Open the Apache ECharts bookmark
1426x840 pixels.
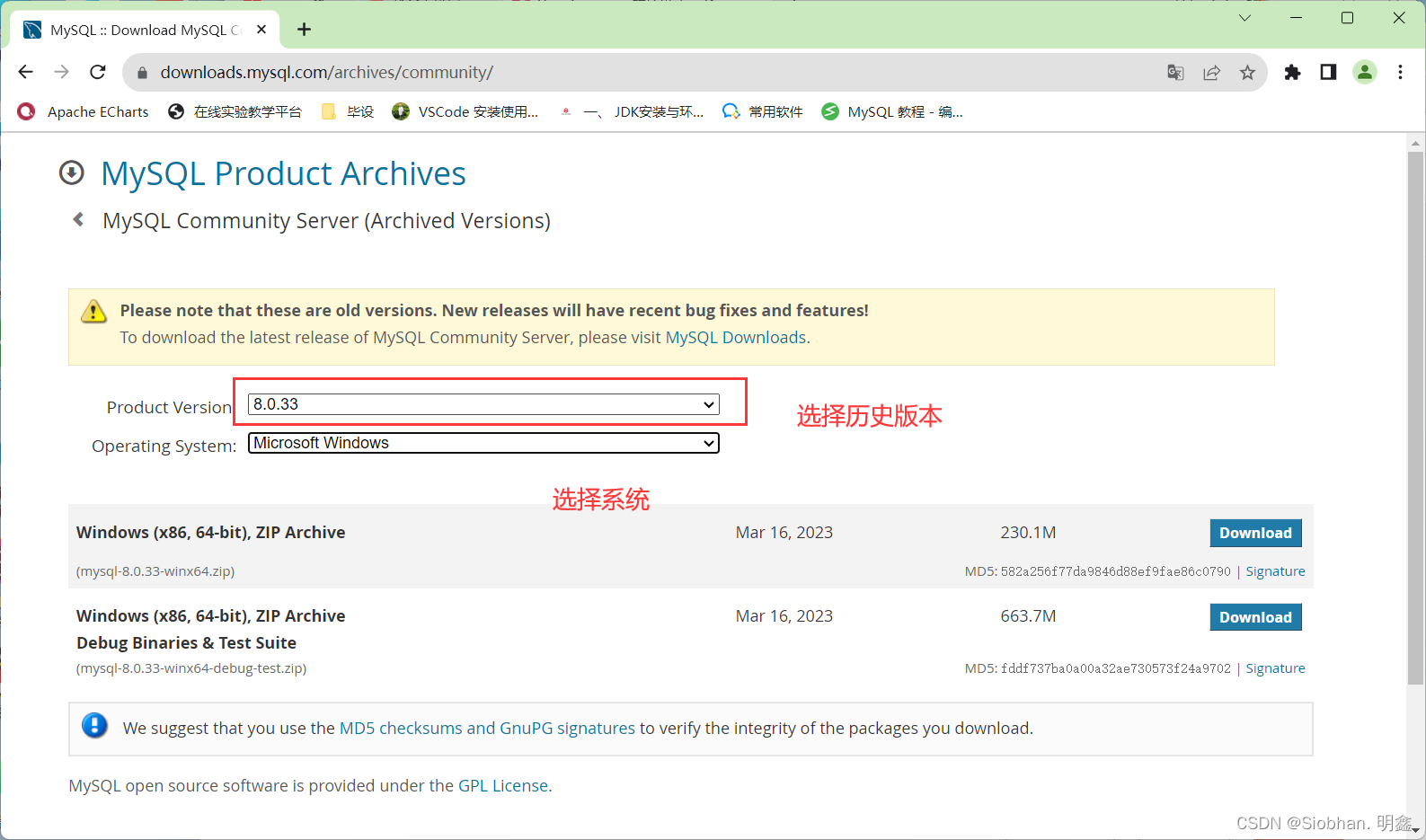point(83,111)
